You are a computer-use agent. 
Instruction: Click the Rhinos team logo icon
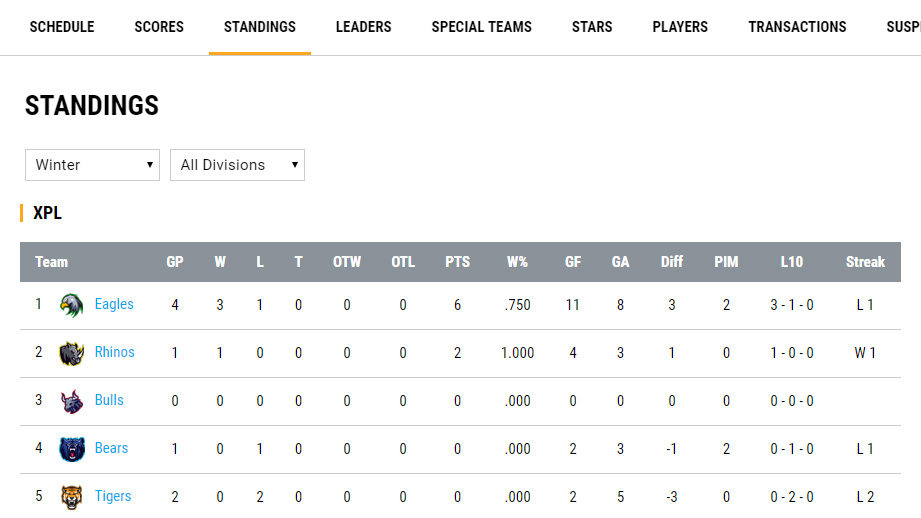pyautogui.click(x=71, y=353)
